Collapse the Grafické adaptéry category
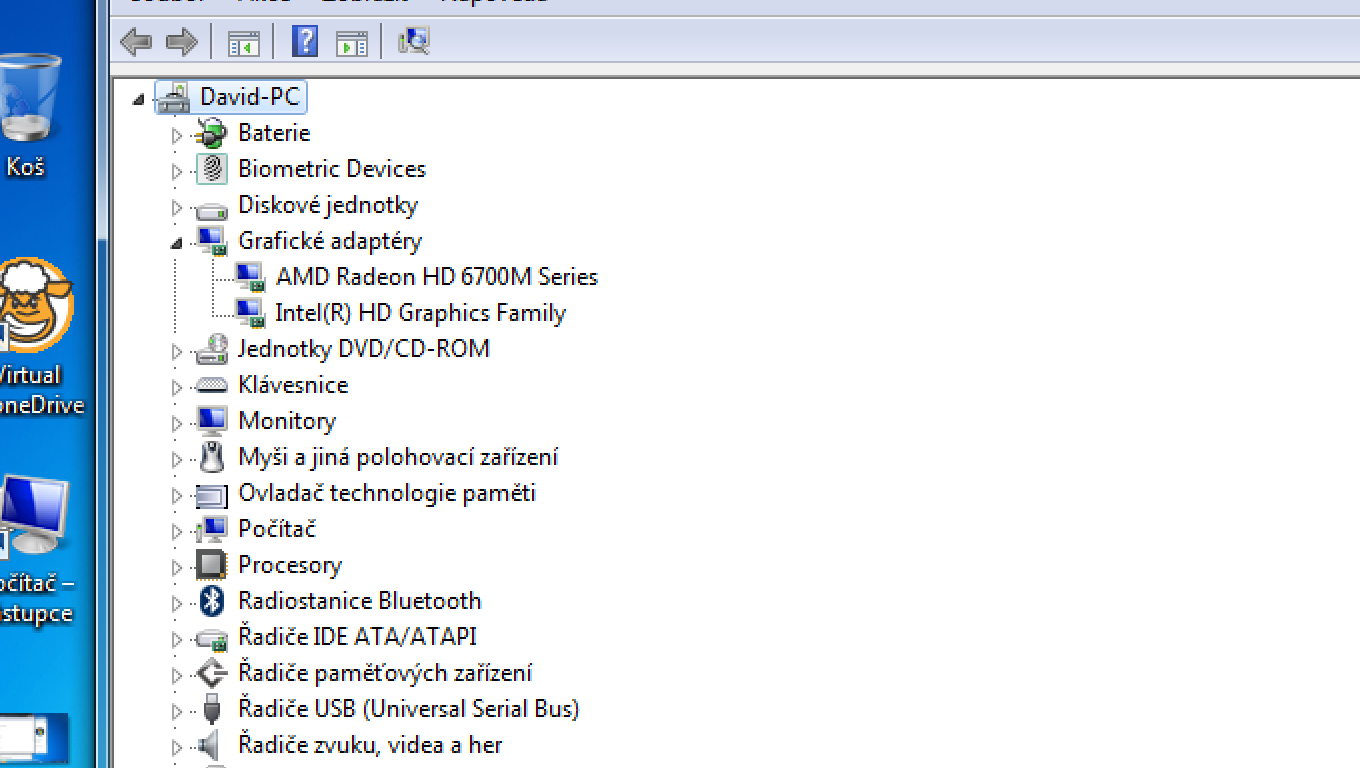Screen dimensions: 1360x768 [177, 242]
